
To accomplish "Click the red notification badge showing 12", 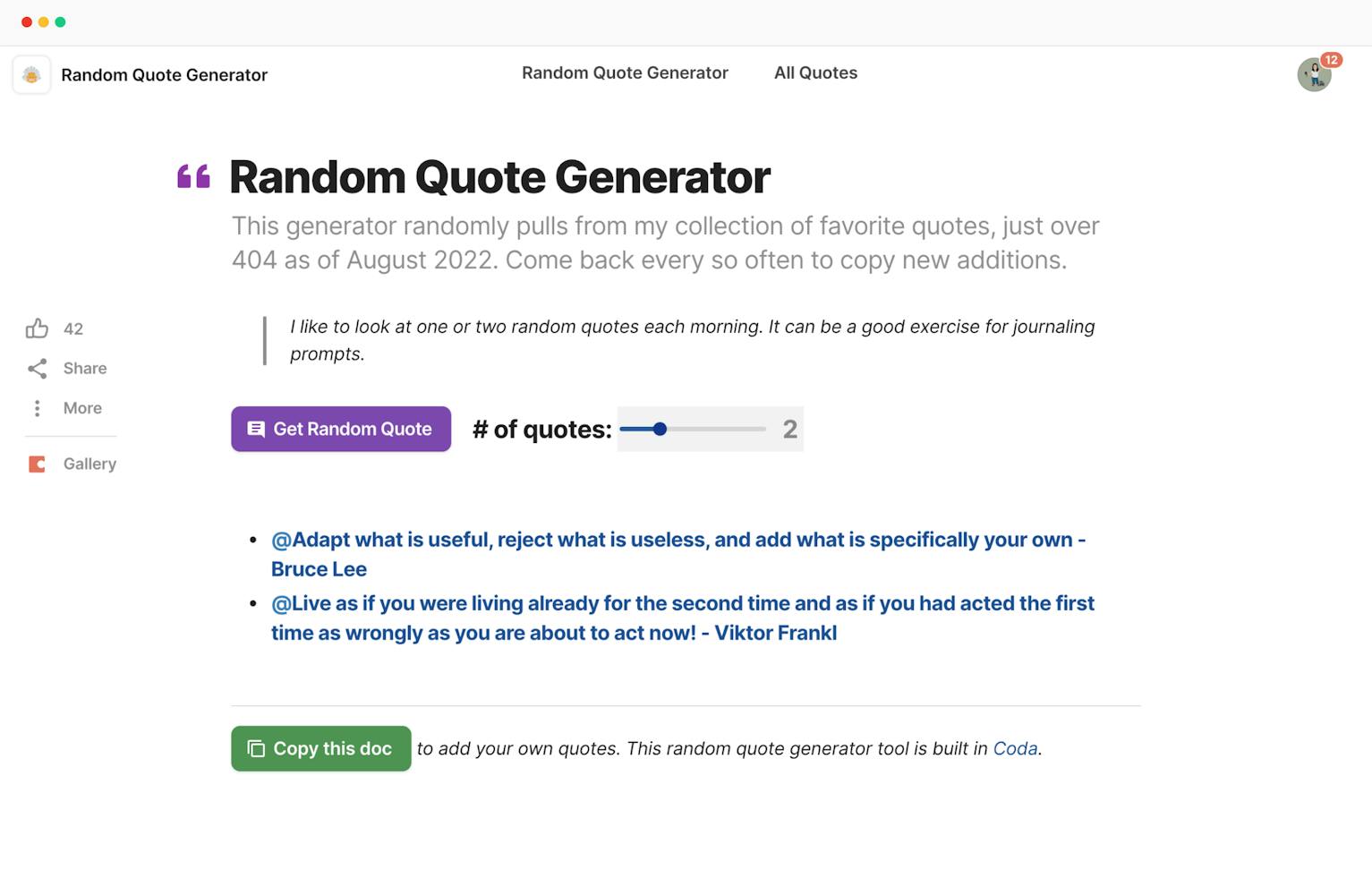I will point(1331,60).
